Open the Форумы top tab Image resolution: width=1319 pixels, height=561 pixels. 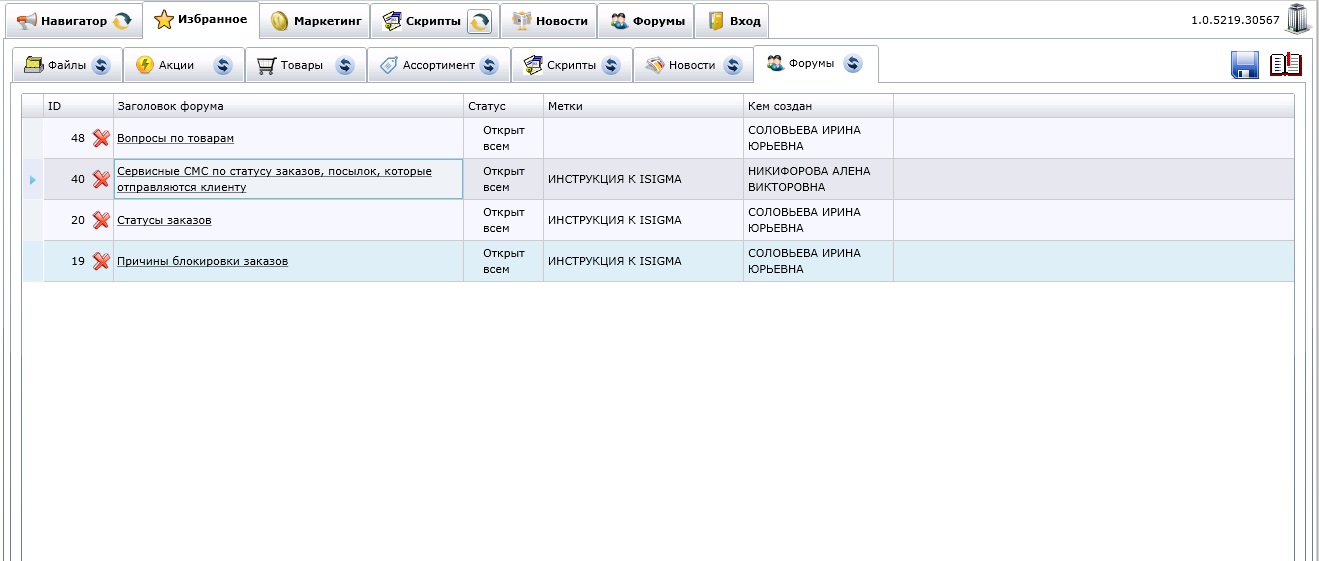[x=647, y=21]
